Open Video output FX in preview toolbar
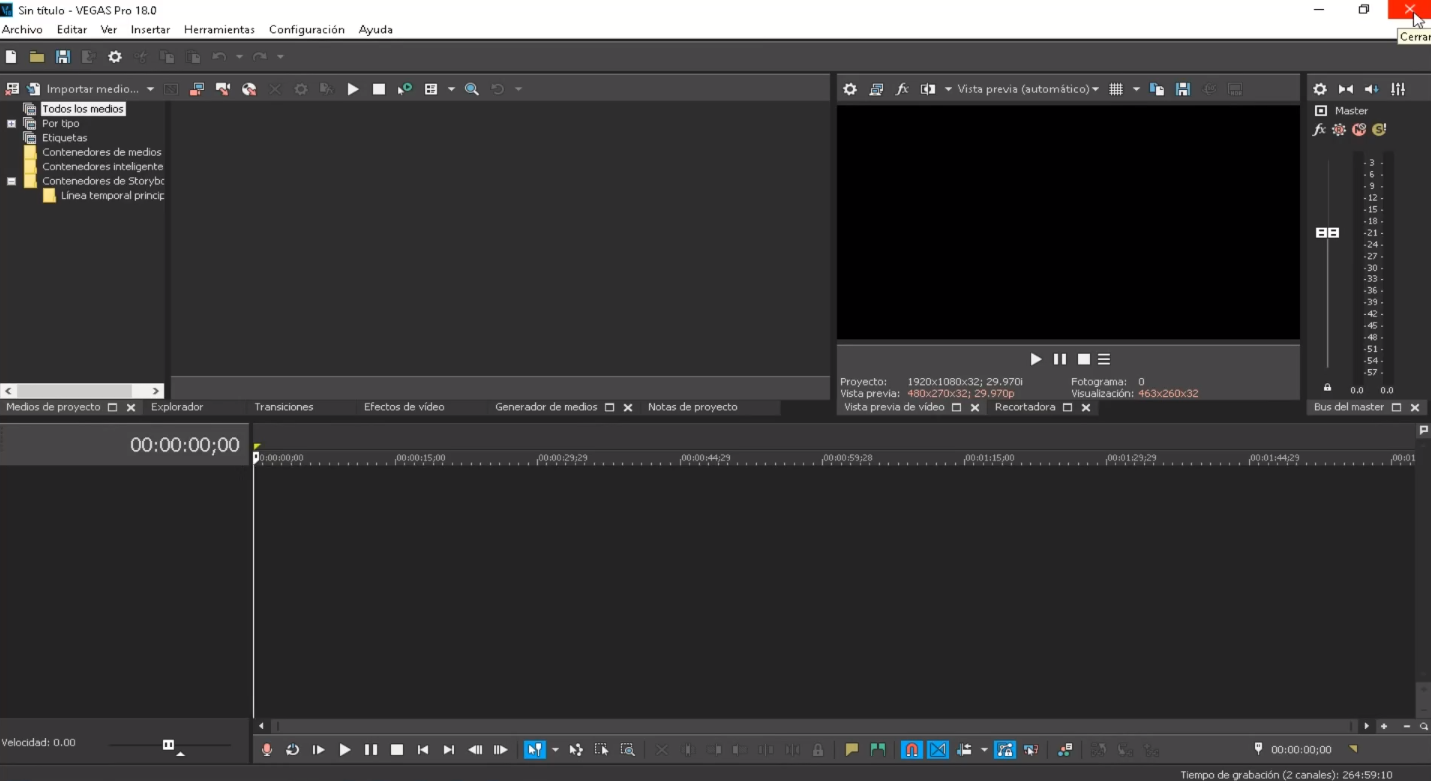The image size is (1431, 781). coord(902,89)
